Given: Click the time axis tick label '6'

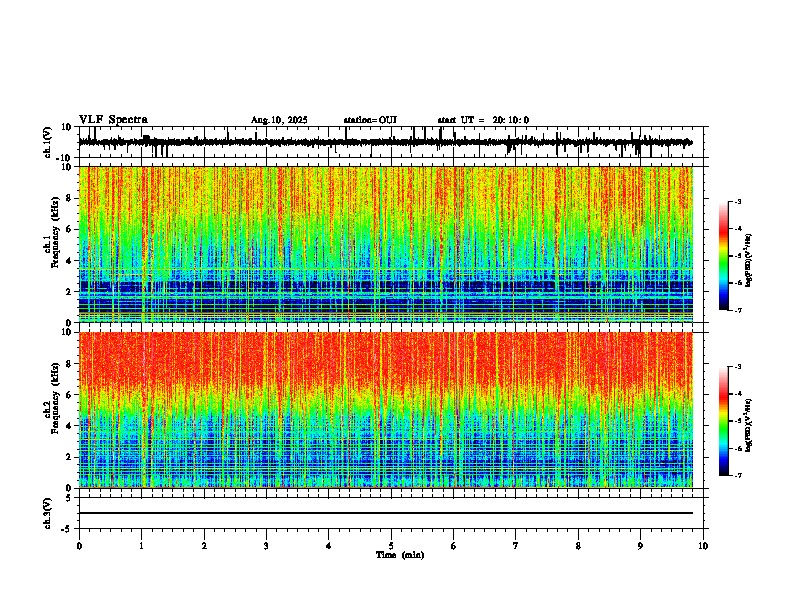Looking at the screenshot, I should point(454,546).
